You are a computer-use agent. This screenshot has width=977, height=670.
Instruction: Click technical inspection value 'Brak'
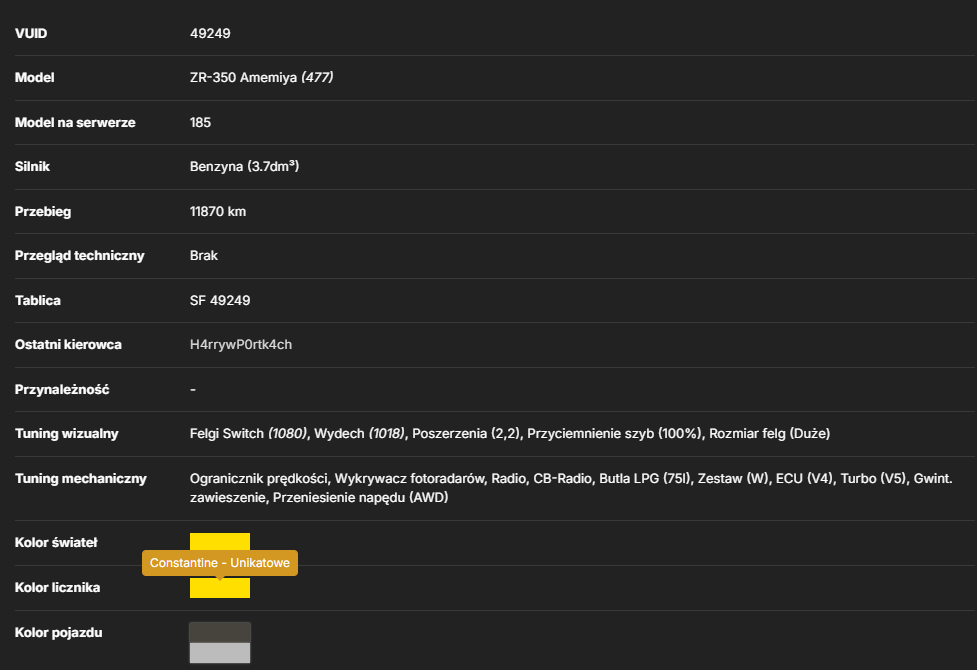pyautogui.click(x=204, y=256)
